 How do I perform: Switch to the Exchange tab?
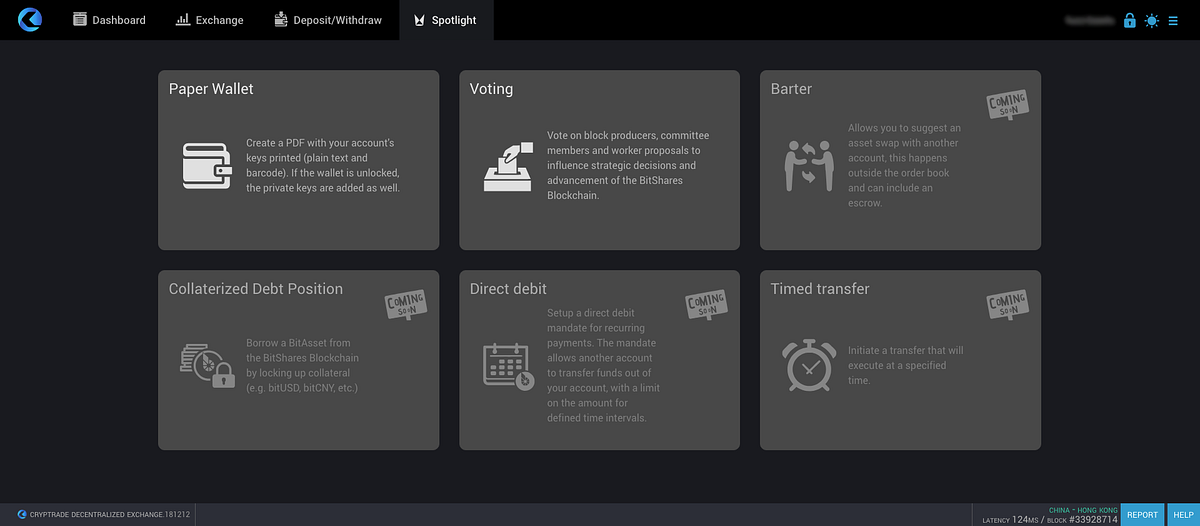pos(209,20)
